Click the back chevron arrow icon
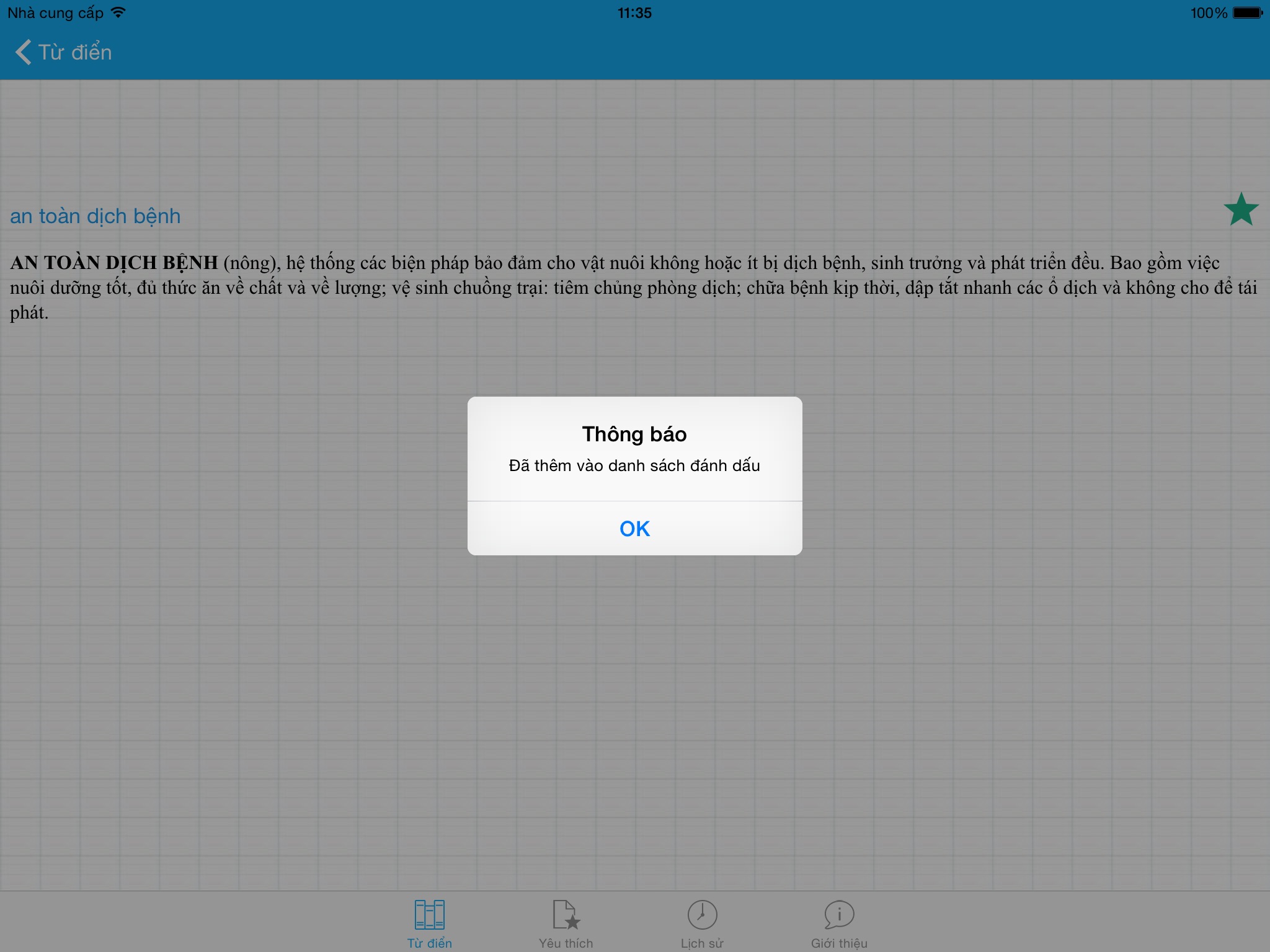The height and width of the screenshot is (952, 1270). coord(24,52)
